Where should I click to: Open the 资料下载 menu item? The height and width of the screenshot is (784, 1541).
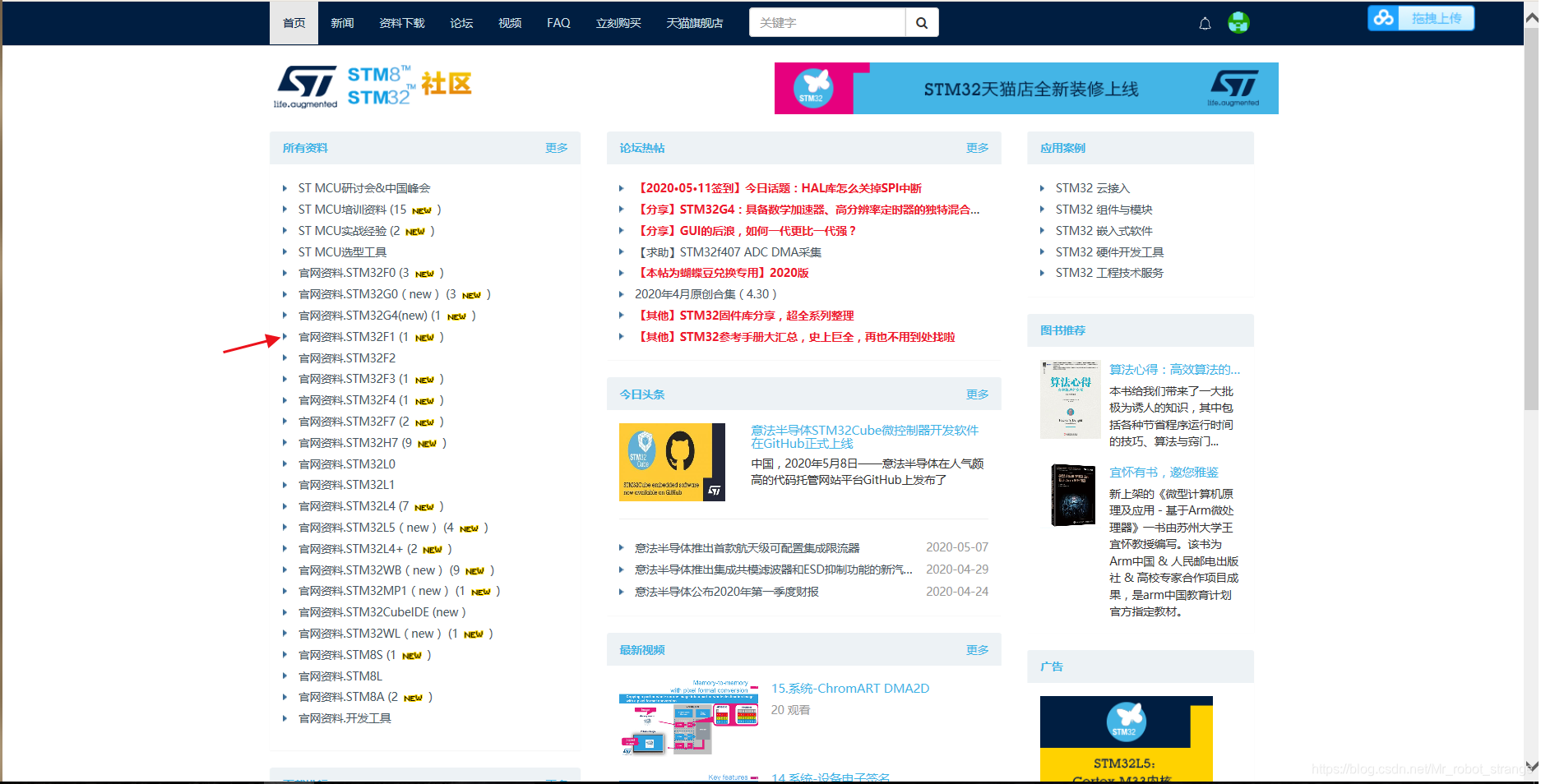click(402, 23)
